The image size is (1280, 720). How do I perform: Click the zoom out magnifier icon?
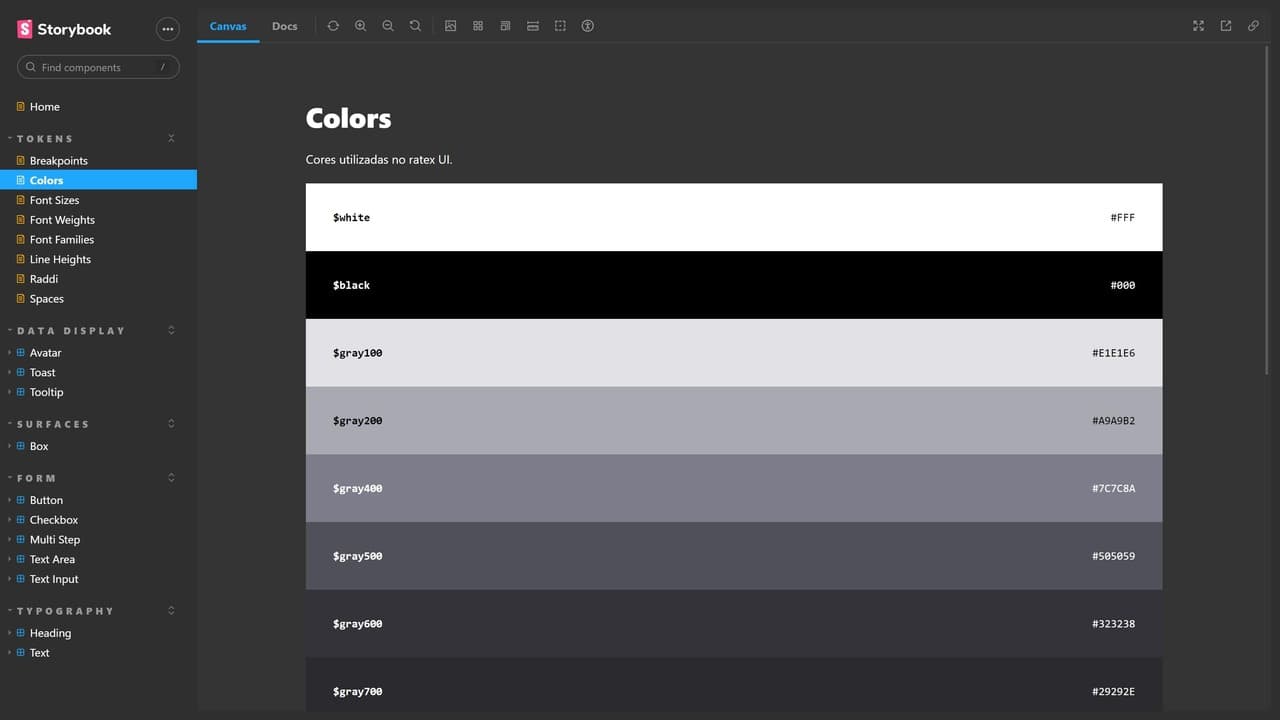tap(388, 26)
